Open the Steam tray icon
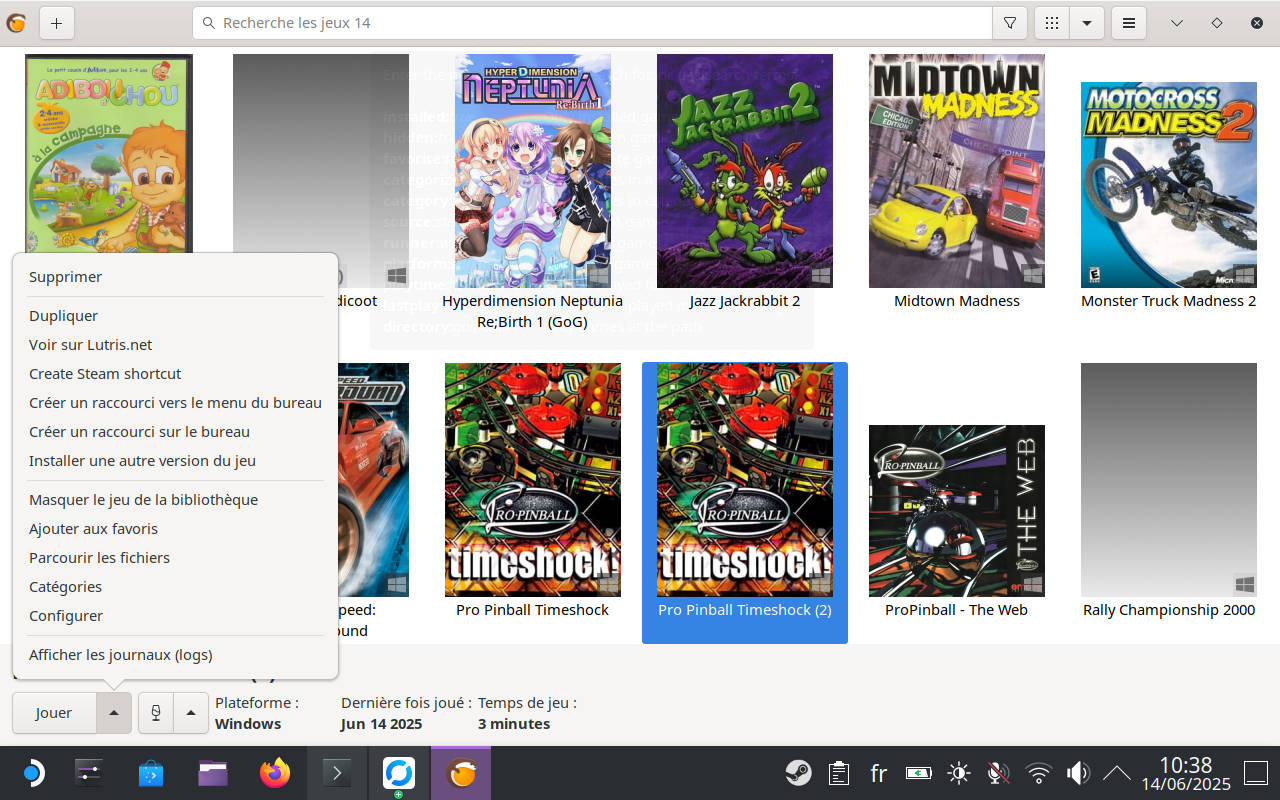1280x800 pixels. [798, 773]
